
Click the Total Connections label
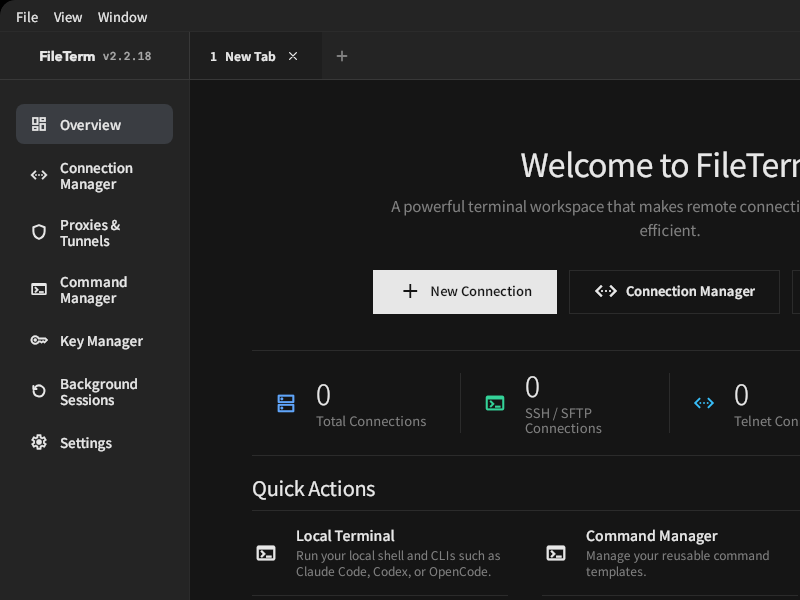click(371, 421)
